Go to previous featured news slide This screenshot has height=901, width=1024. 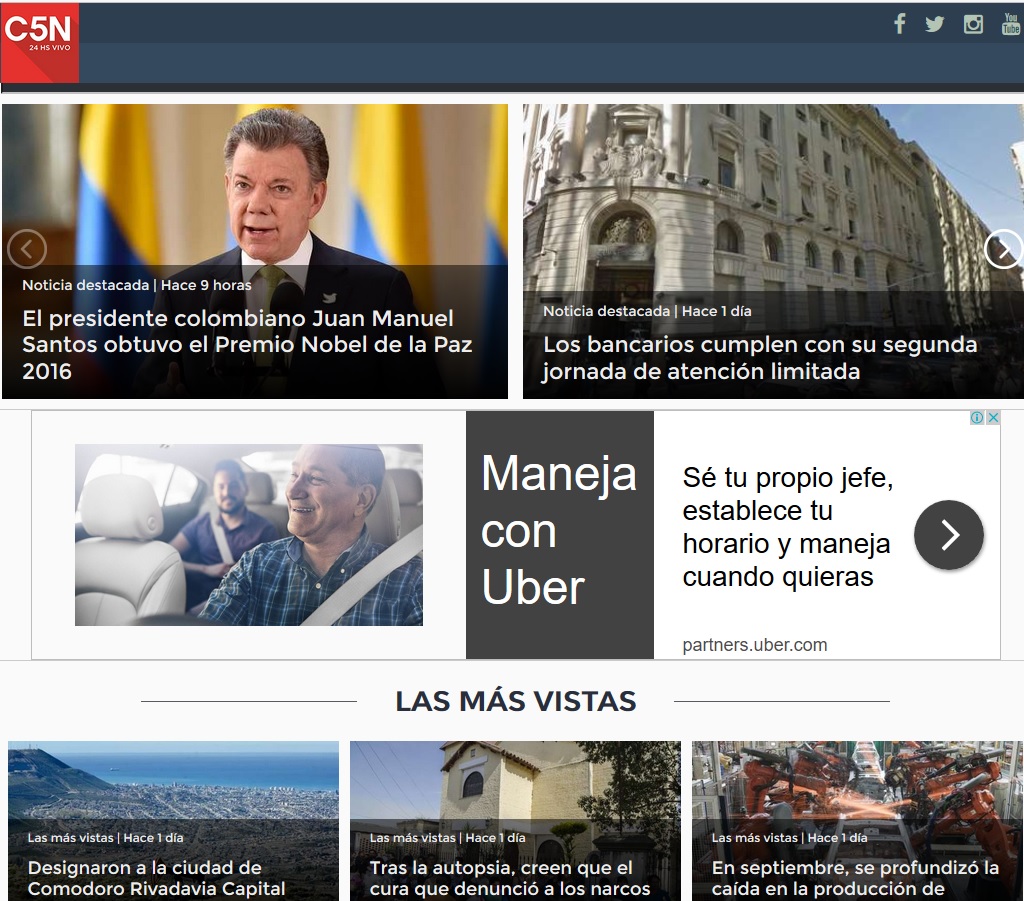pos(27,249)
